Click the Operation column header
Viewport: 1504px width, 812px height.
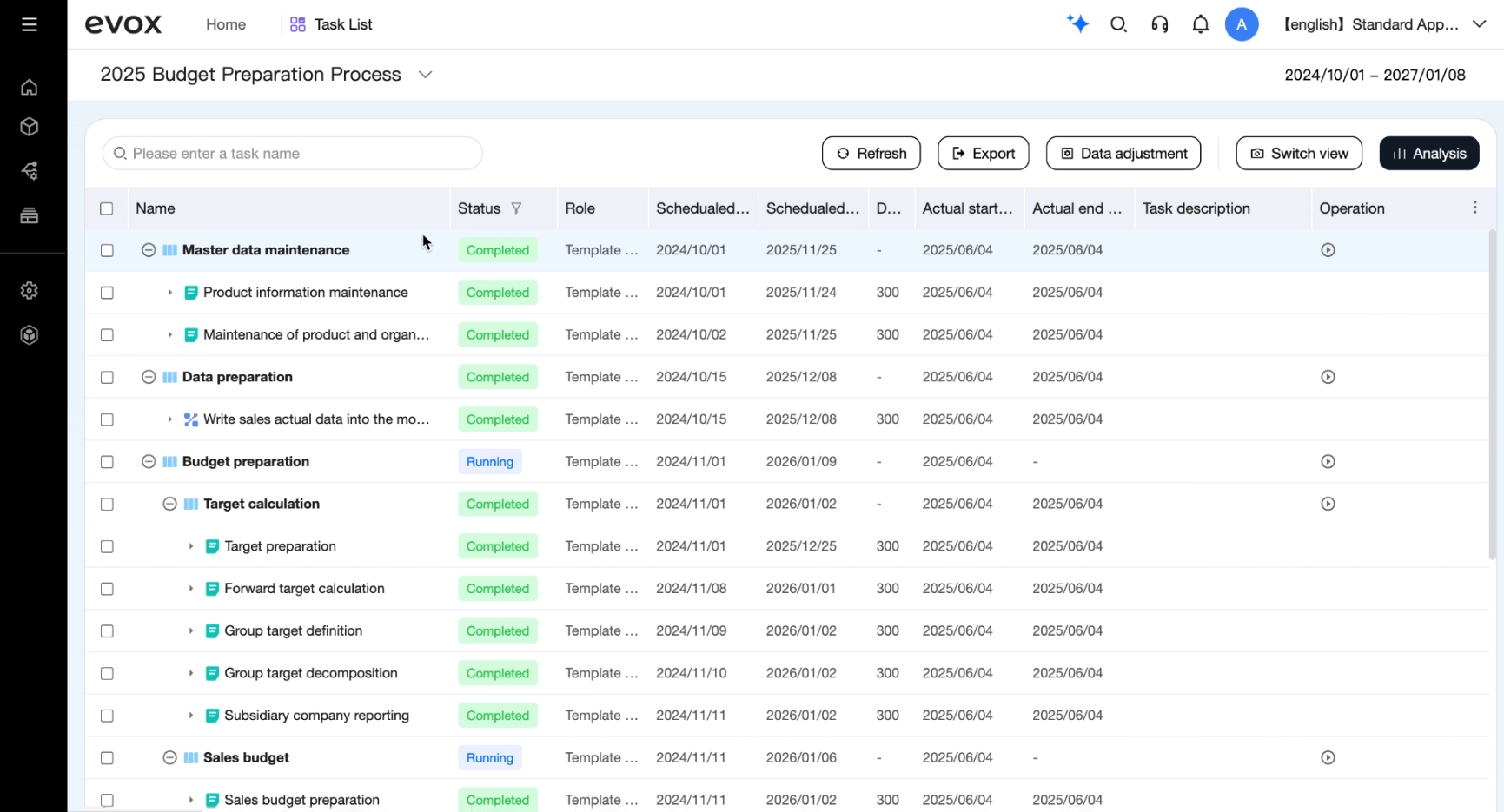[x=1351, y=208]
